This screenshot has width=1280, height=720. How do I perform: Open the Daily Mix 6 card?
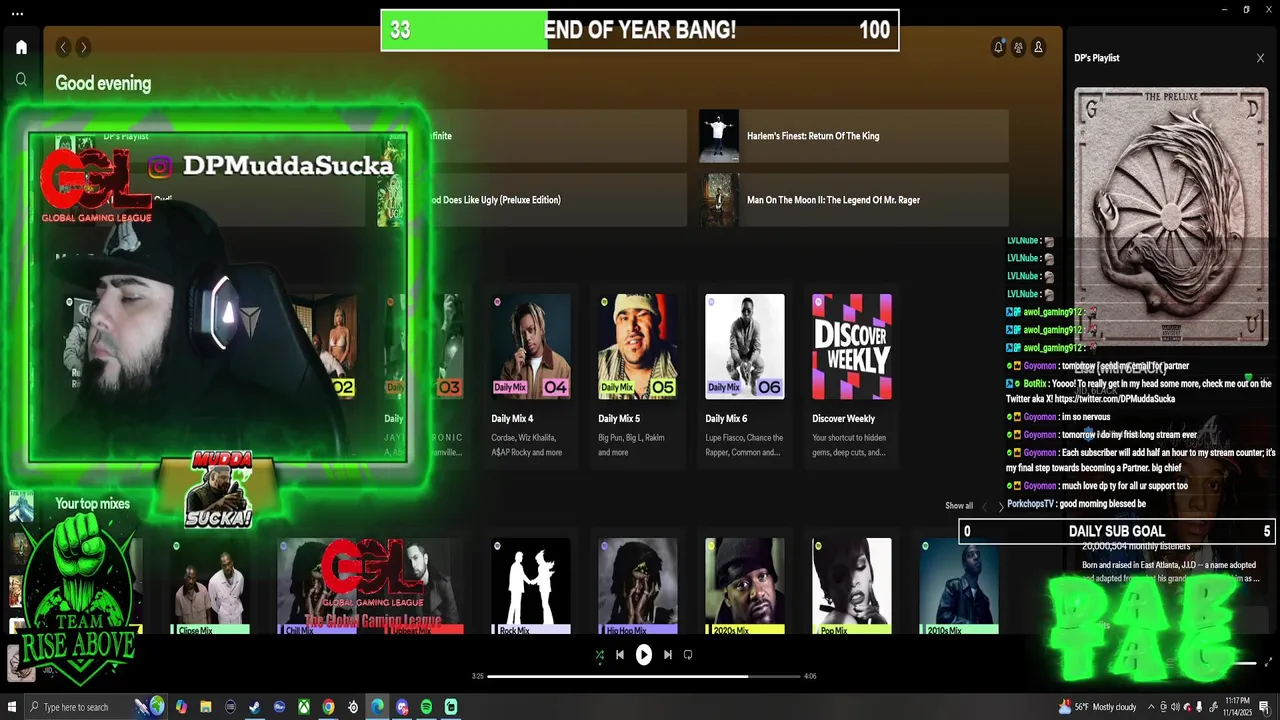(745, 376)
